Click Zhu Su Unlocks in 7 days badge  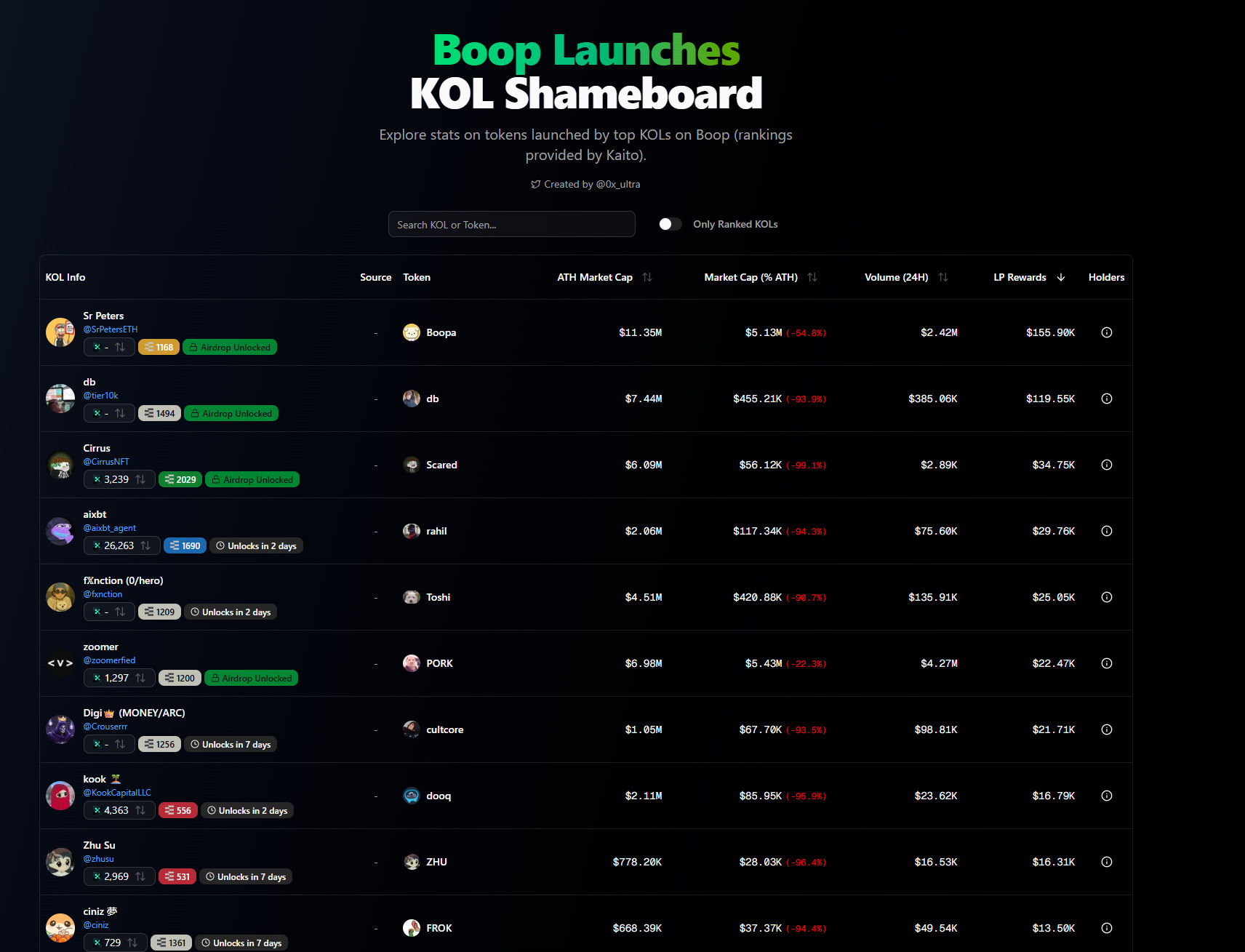click(x=246, y=877)
